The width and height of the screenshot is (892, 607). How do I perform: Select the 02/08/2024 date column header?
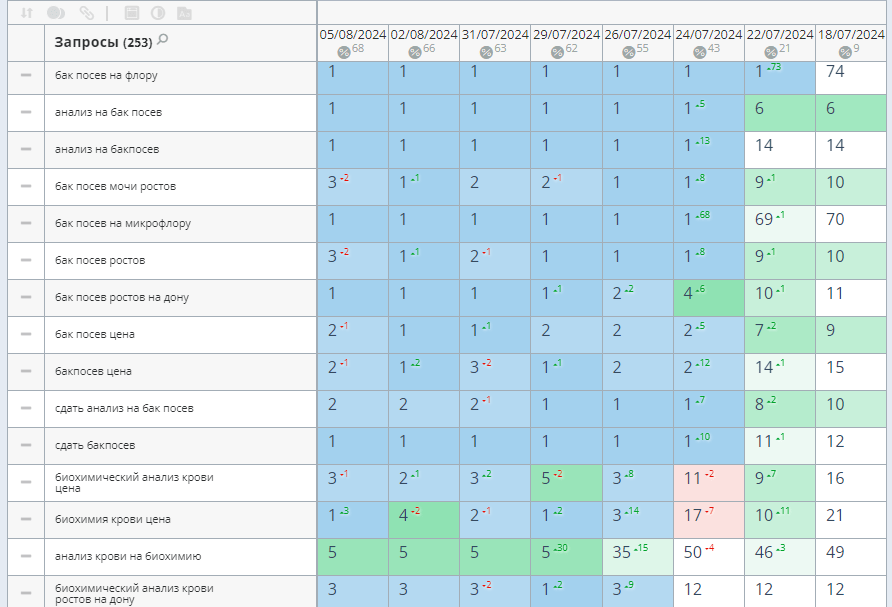424,34
